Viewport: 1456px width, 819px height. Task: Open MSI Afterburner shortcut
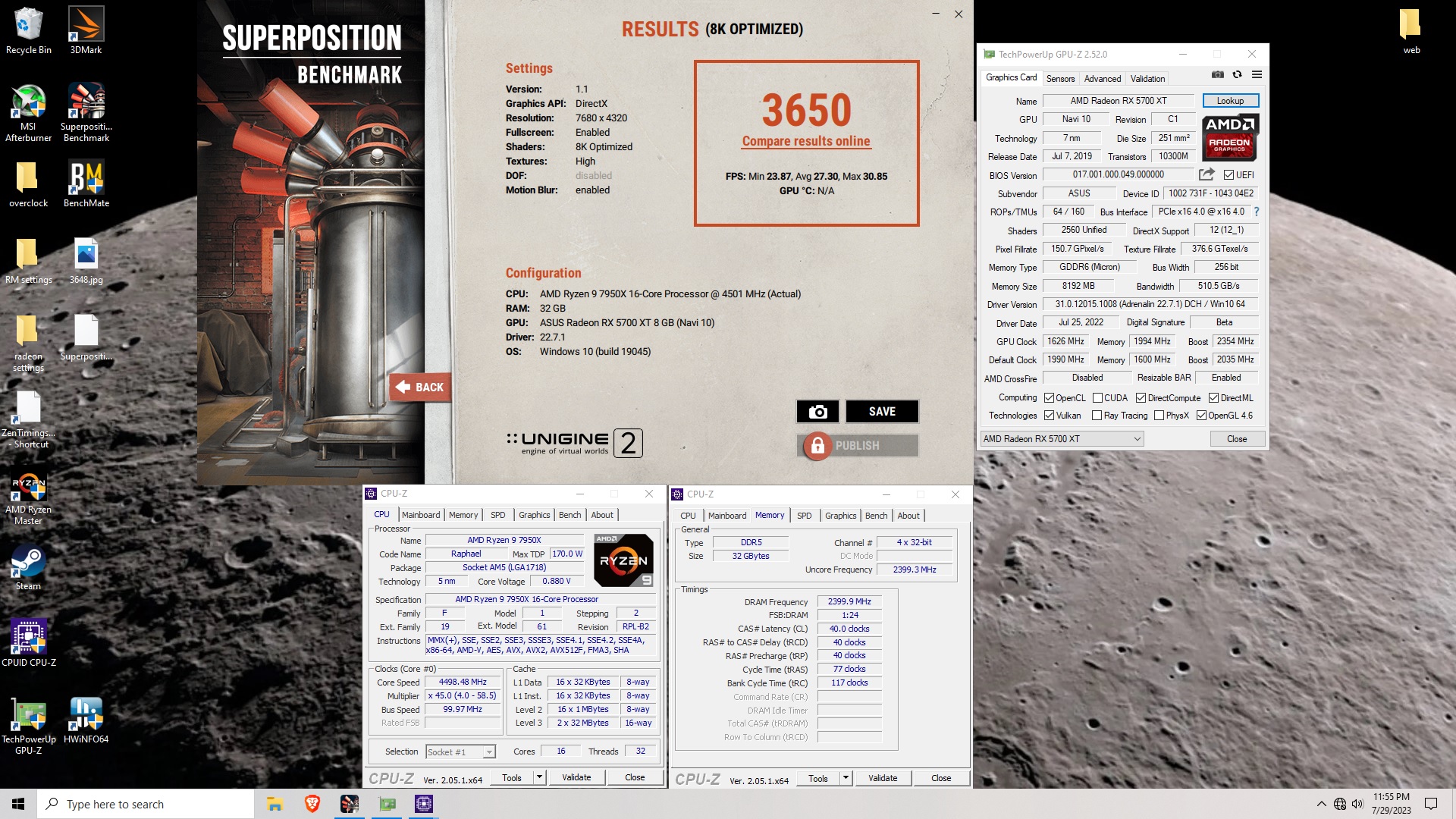coord(28,112)
